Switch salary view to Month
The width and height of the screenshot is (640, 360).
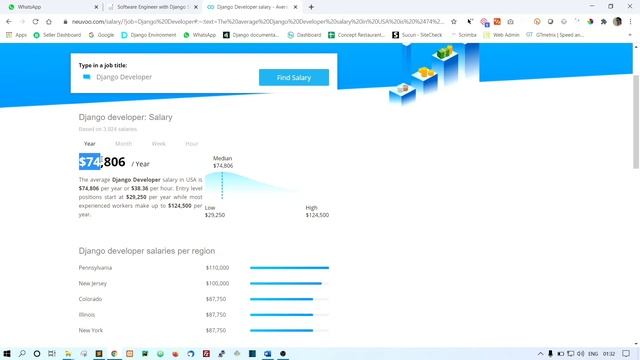[x=123, y=144]
